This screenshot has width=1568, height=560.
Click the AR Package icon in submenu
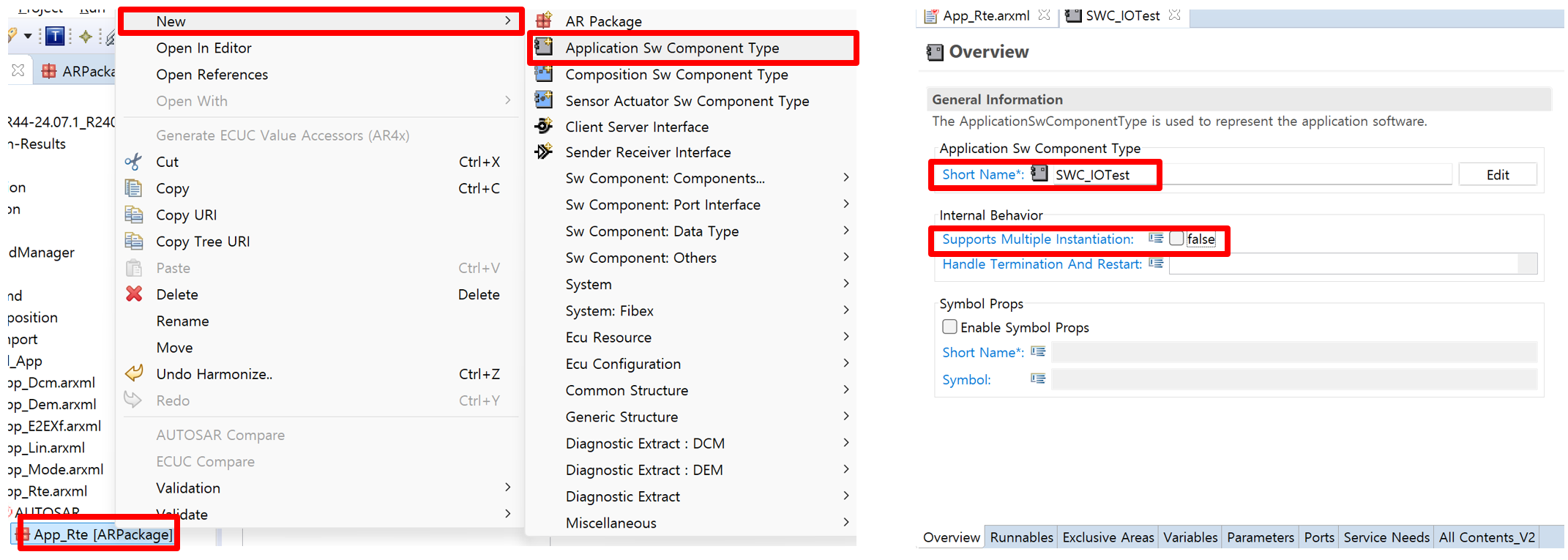coord(544,20)
